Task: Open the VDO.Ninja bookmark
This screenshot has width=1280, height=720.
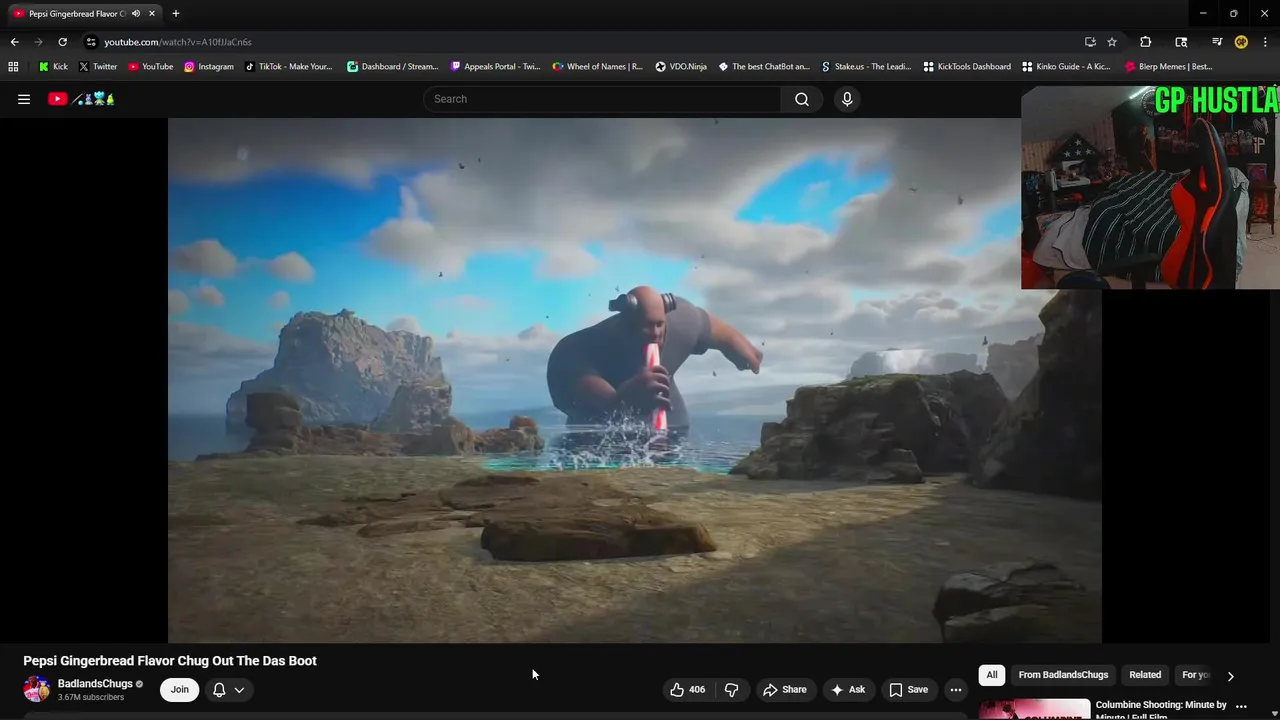Action: 681,67
